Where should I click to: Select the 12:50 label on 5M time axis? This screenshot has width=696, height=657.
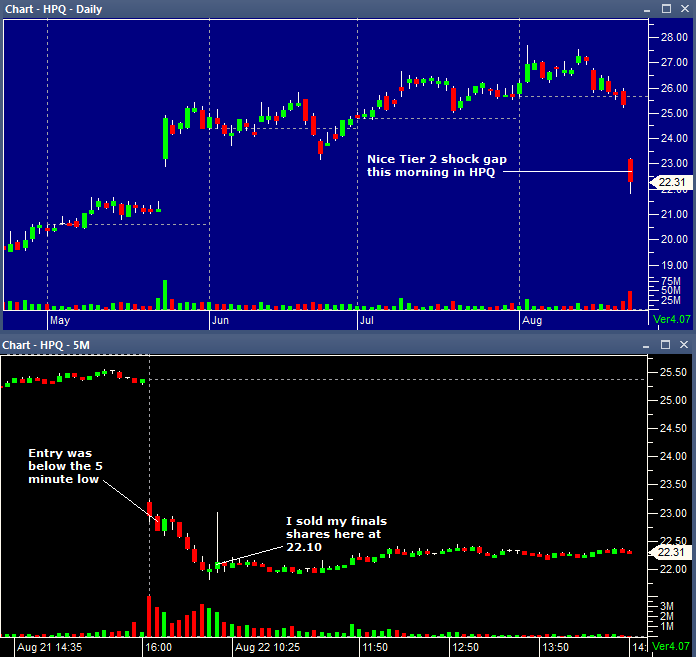[466, 647]
